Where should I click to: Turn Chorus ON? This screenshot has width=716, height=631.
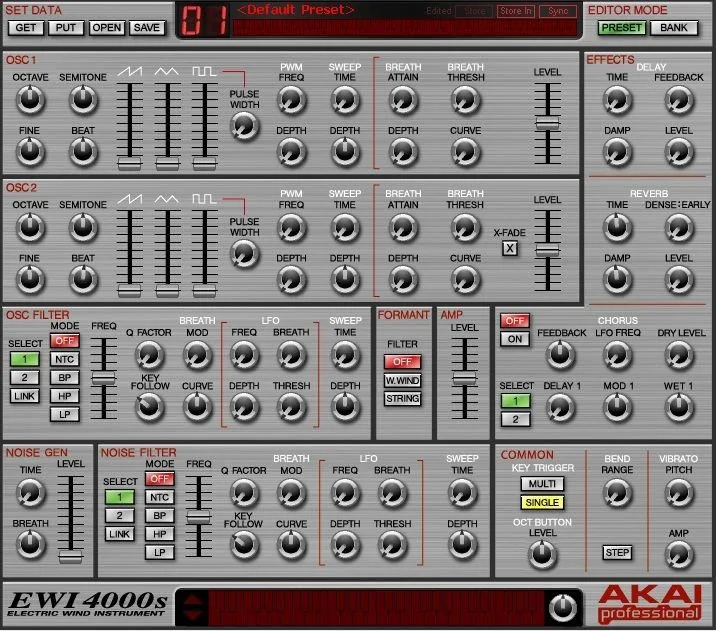tap(515, 339)
